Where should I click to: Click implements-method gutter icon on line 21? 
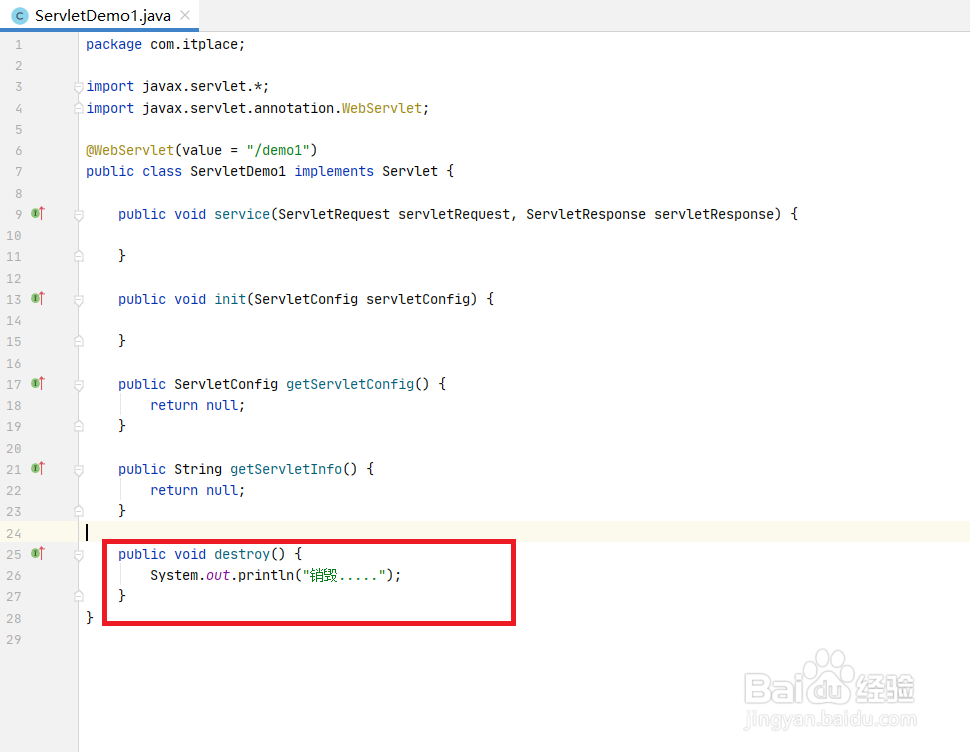[38, 468]
